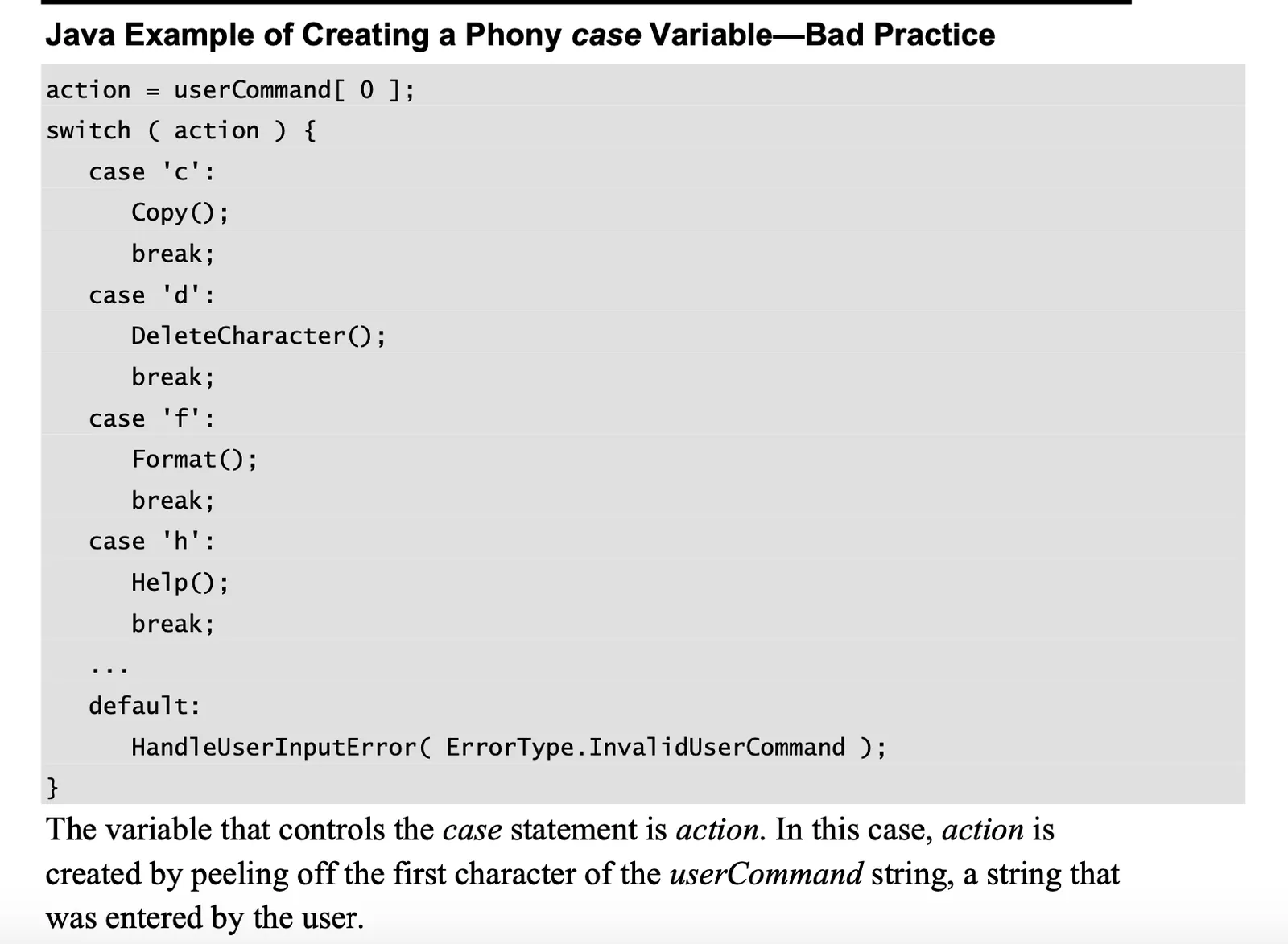1288x944 pixels.
Task: Click the "default:" label
Action: [x=145, y=706]
